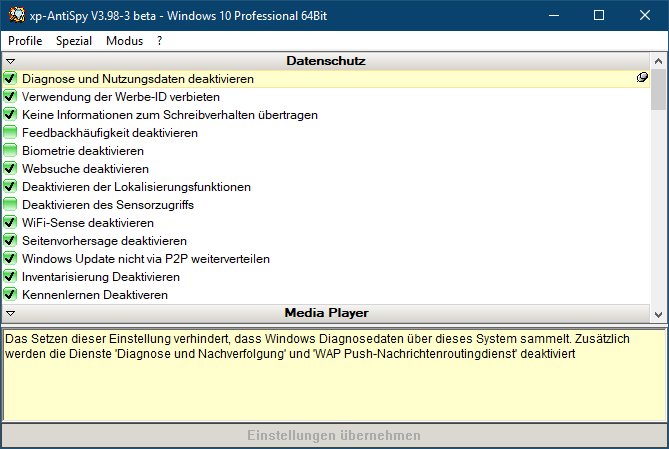Enable Deaktivieren des Sensorzugriffs checkbox
The image size is (669, 449).
(x=10, y=204)
